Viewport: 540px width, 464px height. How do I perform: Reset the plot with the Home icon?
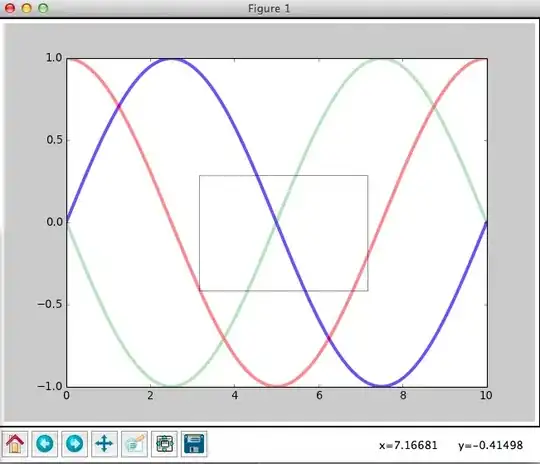(15, 444)
